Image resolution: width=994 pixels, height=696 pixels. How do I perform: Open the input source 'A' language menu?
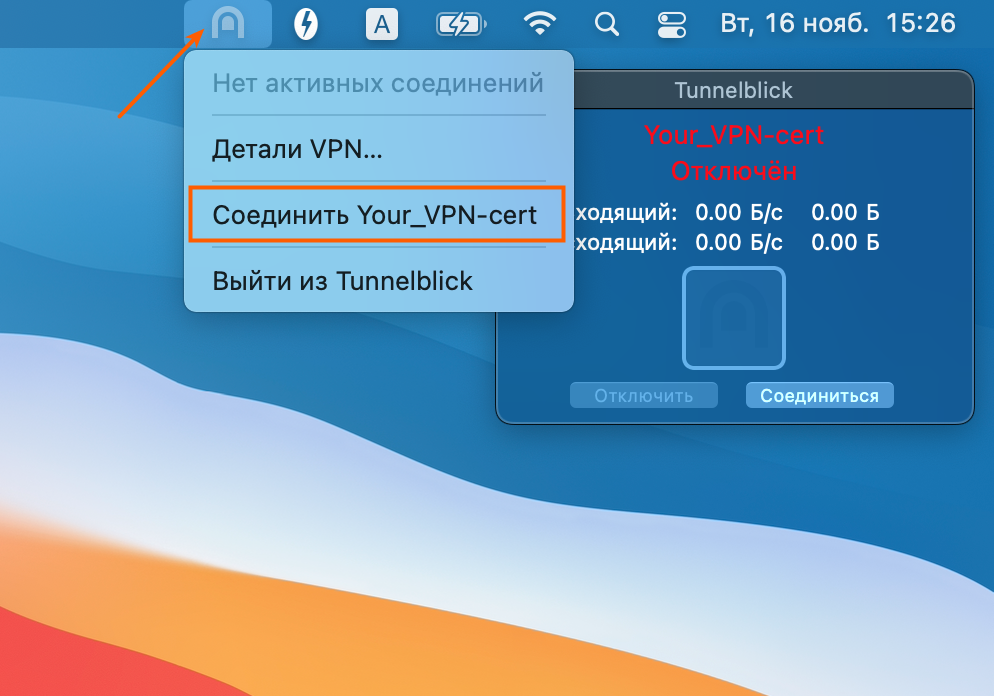click(380, 24)
